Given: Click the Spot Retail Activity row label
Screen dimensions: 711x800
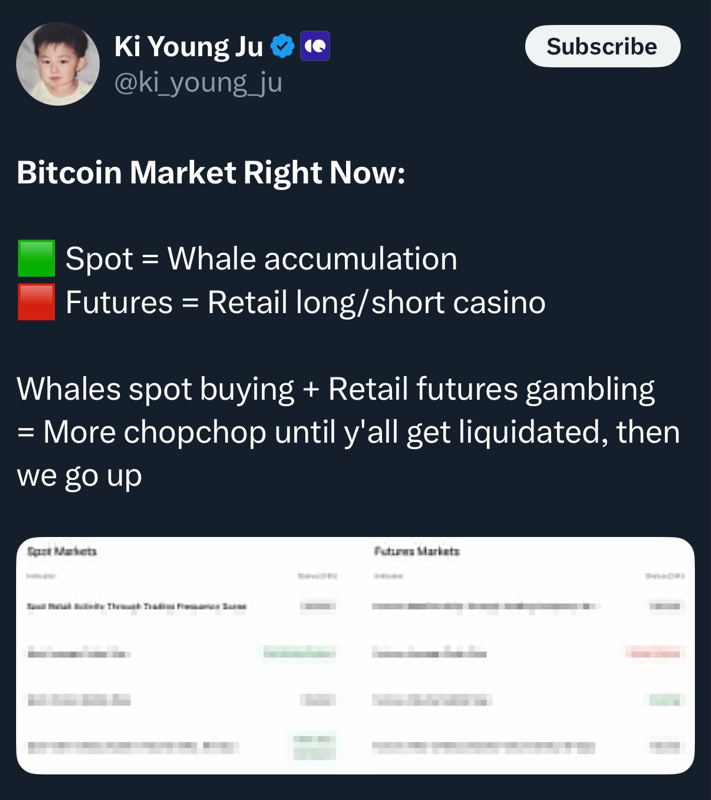Looking at the screenshot, I should tap(137, 606).
